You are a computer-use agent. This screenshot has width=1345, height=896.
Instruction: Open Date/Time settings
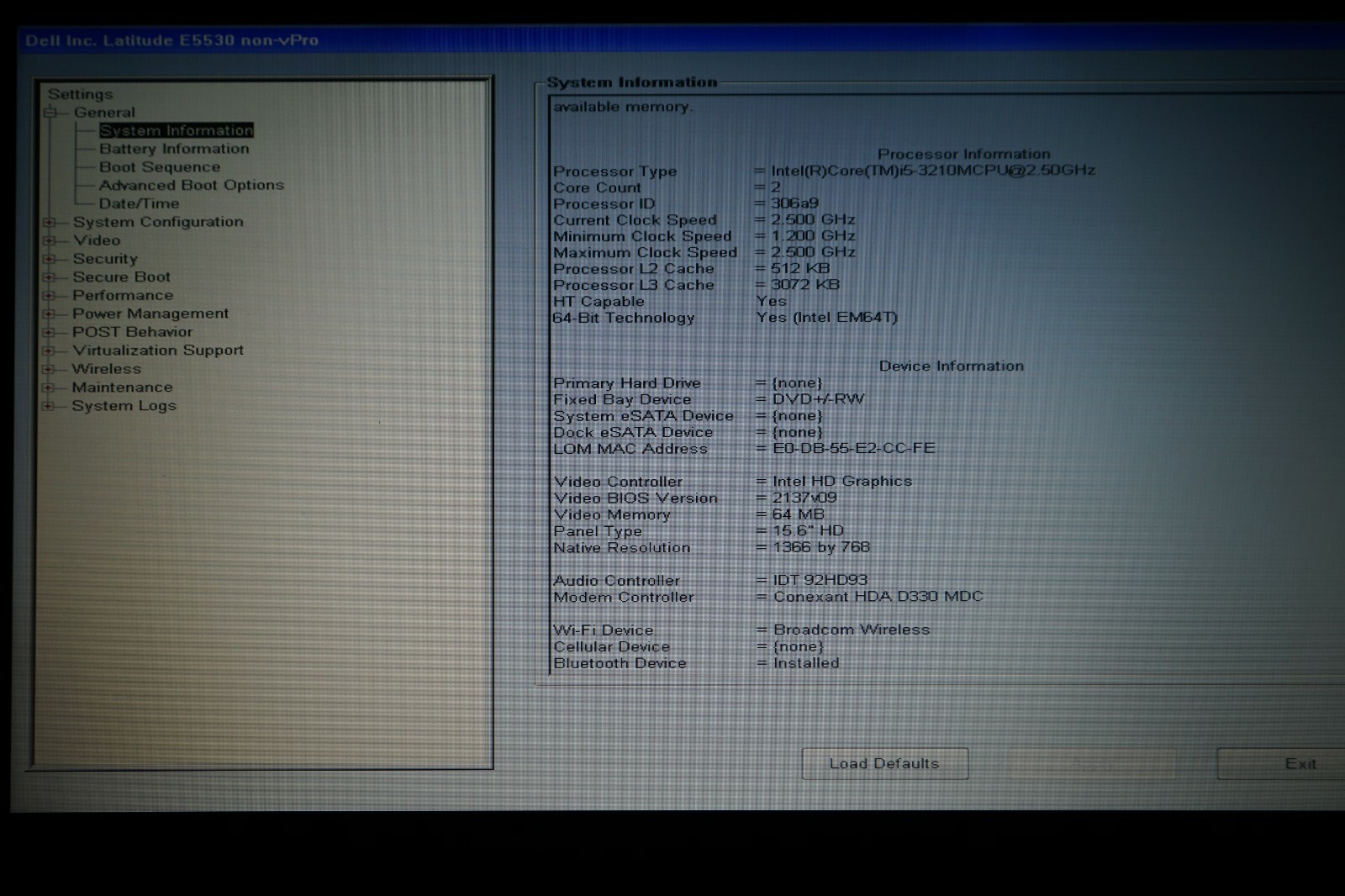pos(140,203)
